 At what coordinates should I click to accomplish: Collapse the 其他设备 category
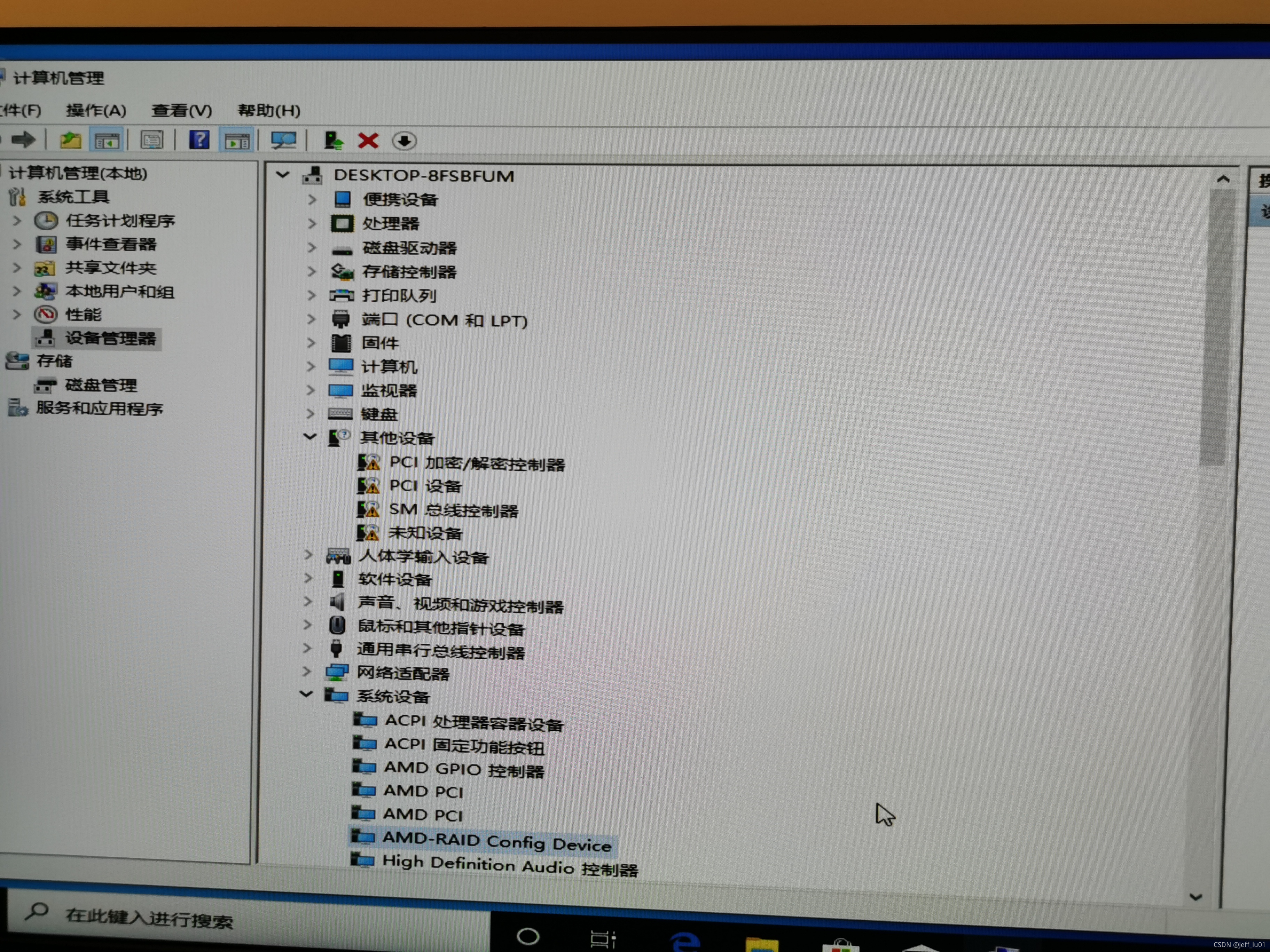point(310,437)
